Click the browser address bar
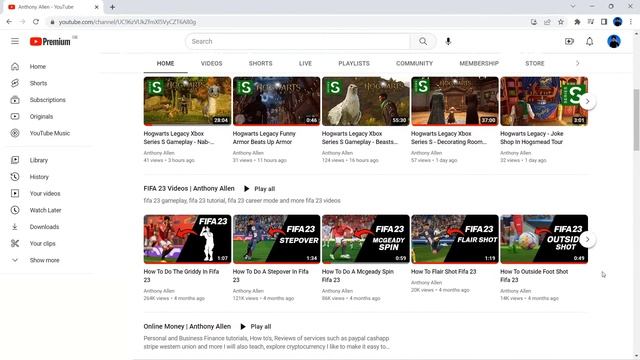The width and height of the screenshot is (640, 360). [x=286, y=22]
